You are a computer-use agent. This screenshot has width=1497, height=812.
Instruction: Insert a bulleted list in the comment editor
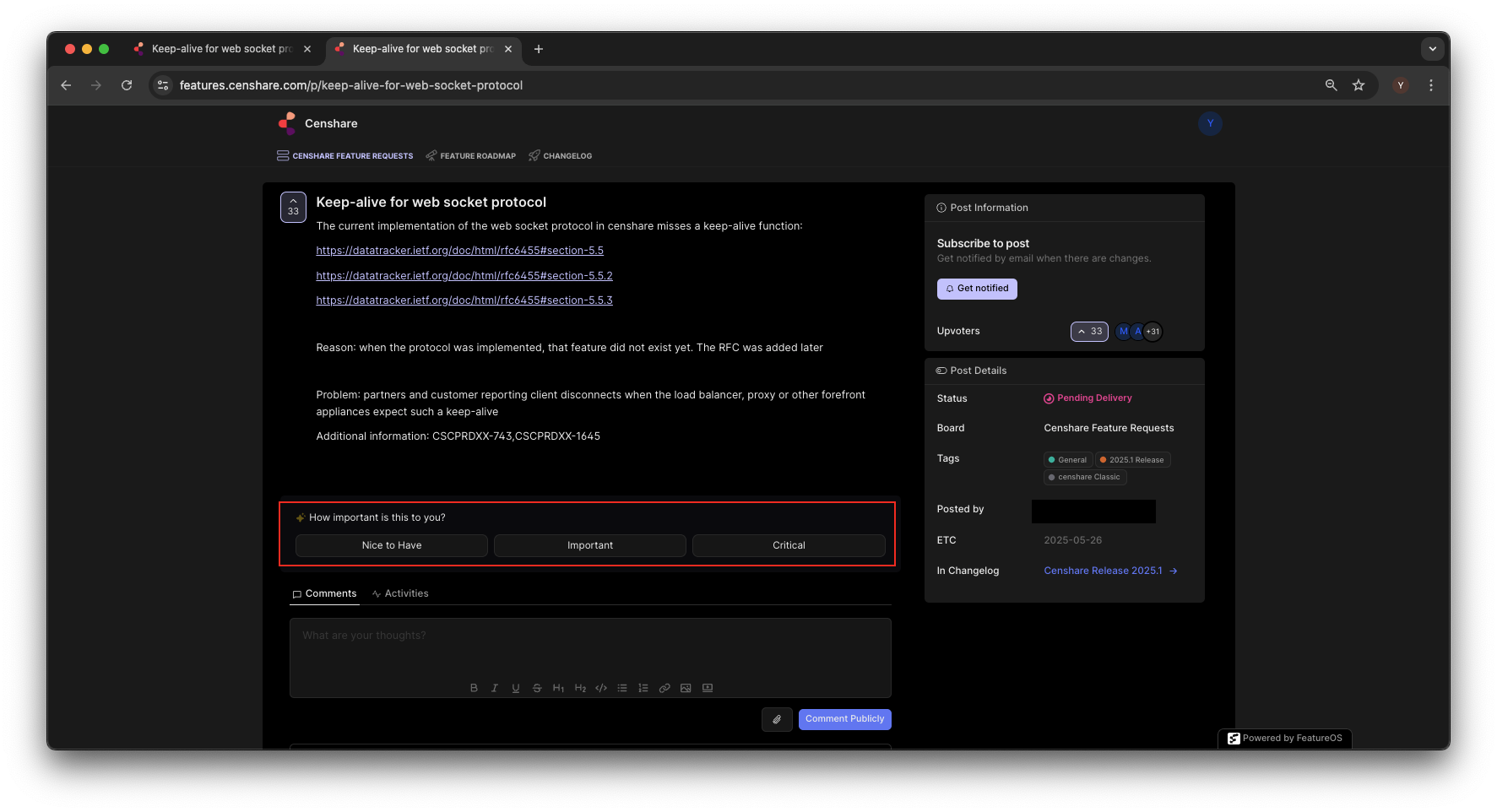pyautogui.click(x=622, y=688)
